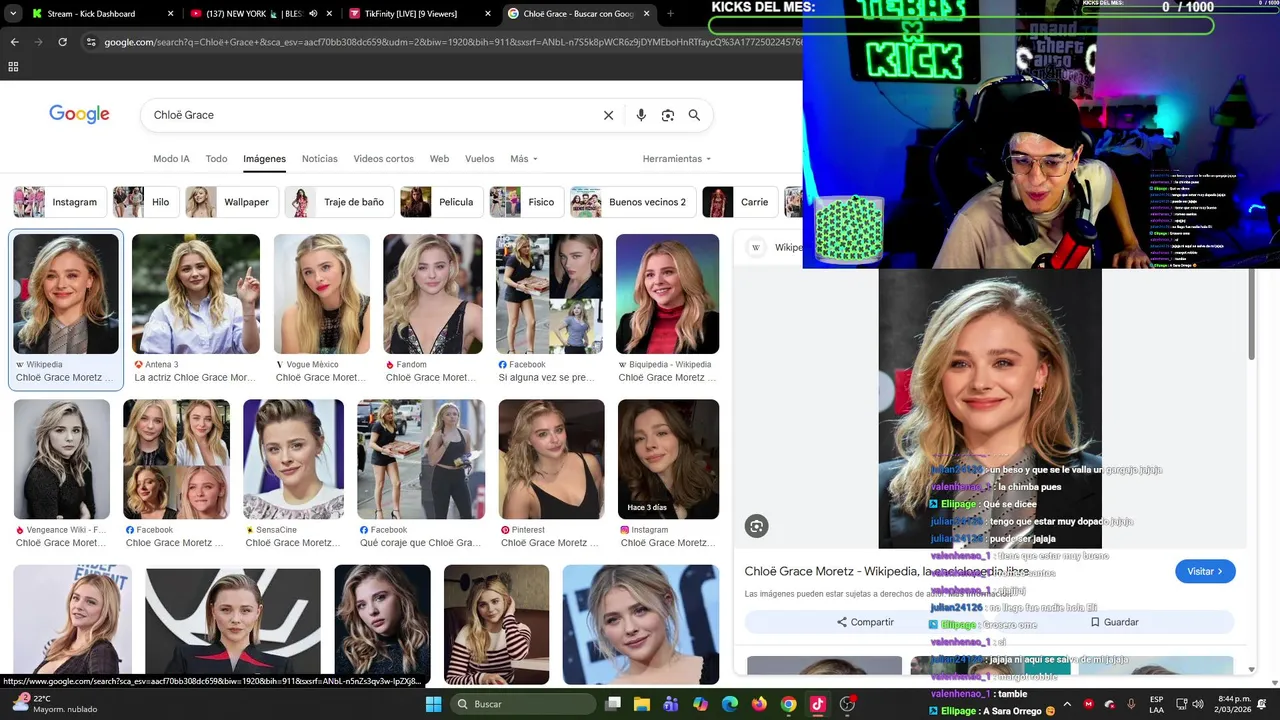Switch to the (137) NEW YORK tab
The width and height of the screenshot is (1280, 720).
tap(262, 14)
